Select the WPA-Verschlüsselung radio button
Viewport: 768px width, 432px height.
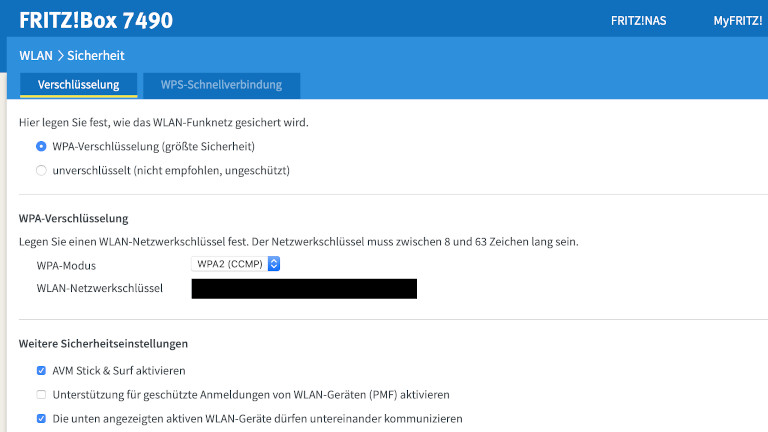tap(41, 146)
